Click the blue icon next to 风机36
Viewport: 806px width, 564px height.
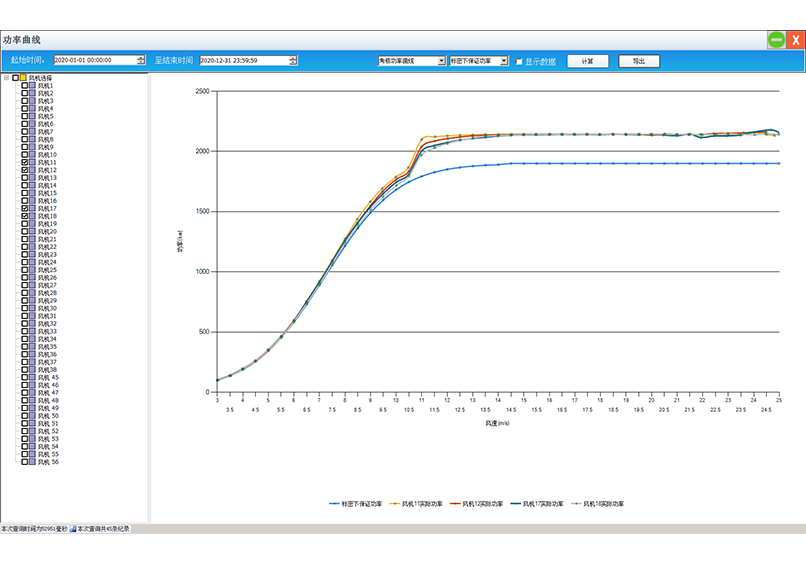[x=32, y=354]
